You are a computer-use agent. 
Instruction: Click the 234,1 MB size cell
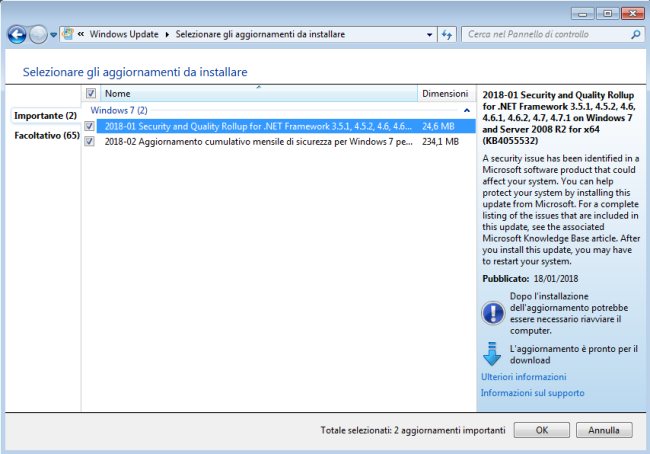click(440, 142)
